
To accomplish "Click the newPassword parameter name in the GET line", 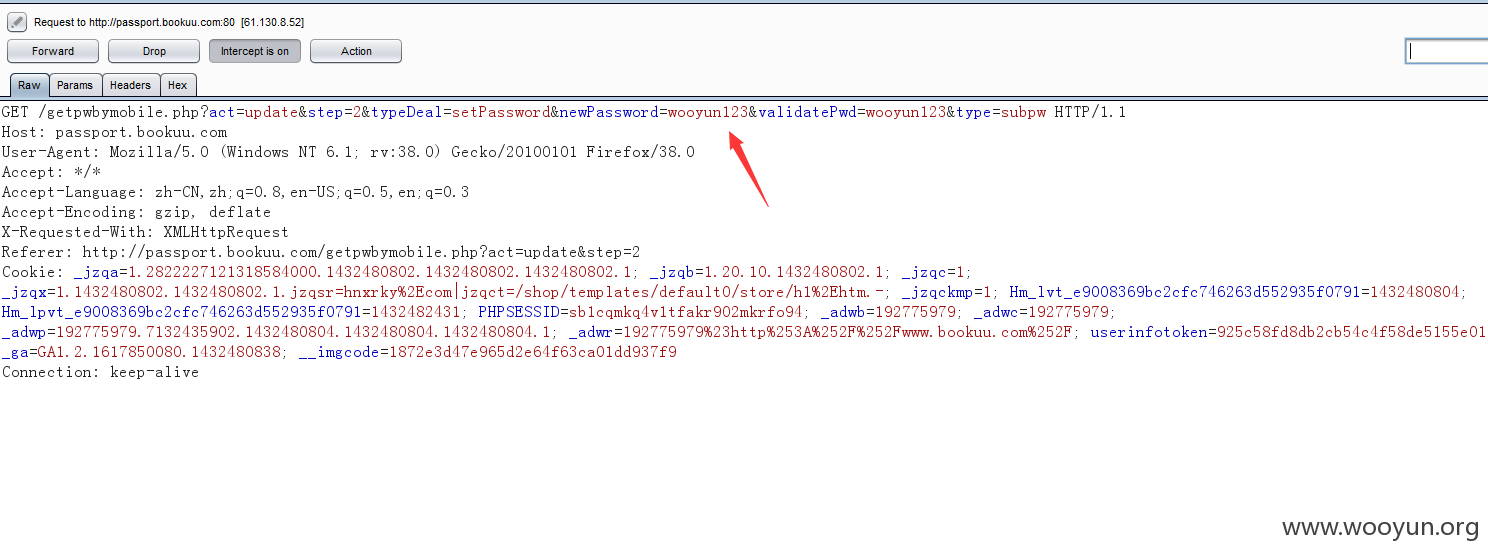I will pos(608,112).
